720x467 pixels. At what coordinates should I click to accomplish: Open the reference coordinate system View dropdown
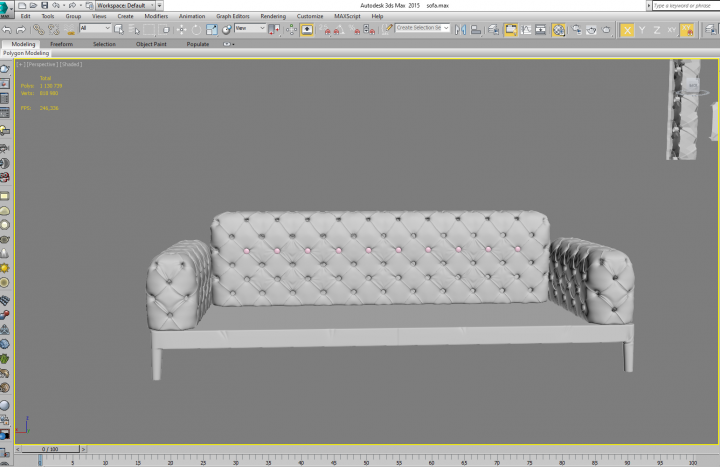point(250,28)
